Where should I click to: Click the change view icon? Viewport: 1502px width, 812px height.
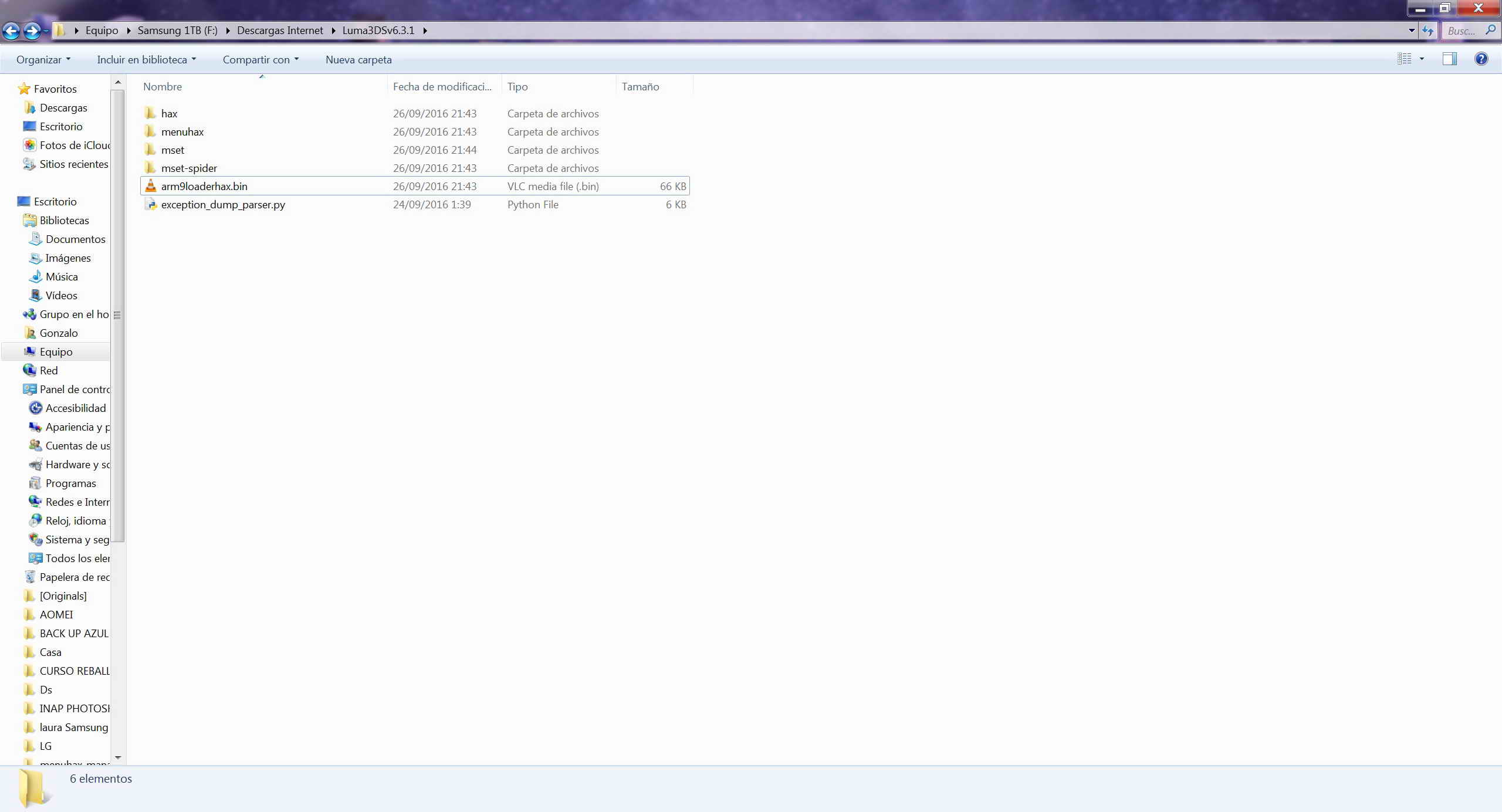click(1404, 59)
